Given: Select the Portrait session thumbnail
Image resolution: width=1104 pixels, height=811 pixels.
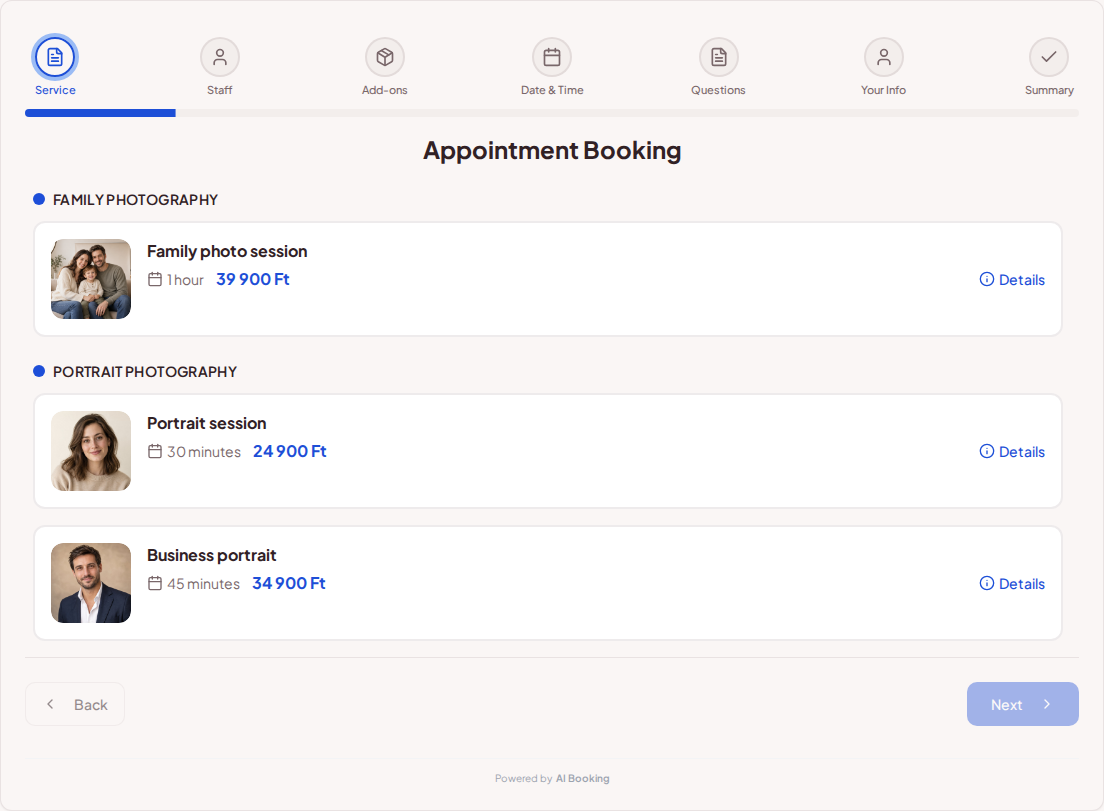Looking at the screenshot, I should [91, 451].
